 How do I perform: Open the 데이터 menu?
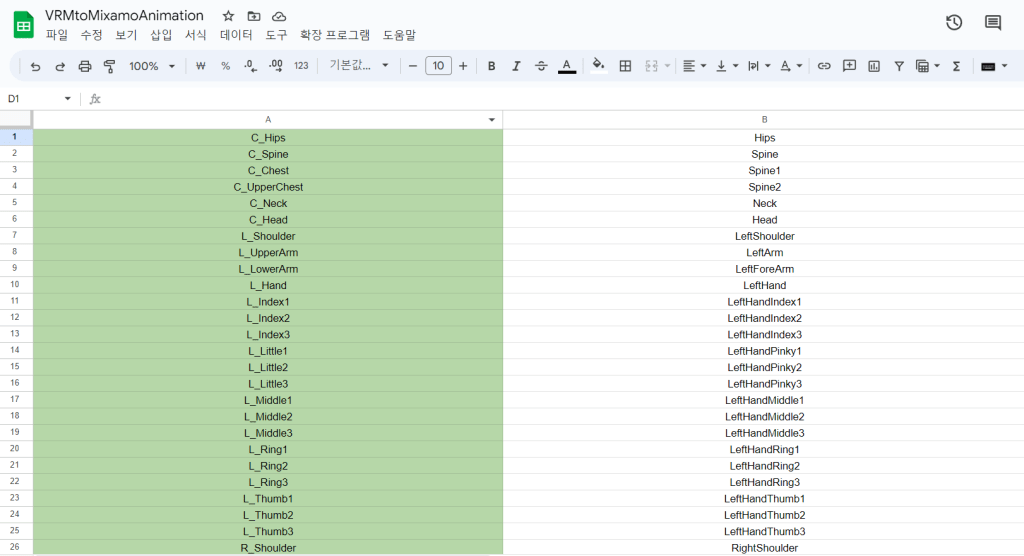pos(236,35)
